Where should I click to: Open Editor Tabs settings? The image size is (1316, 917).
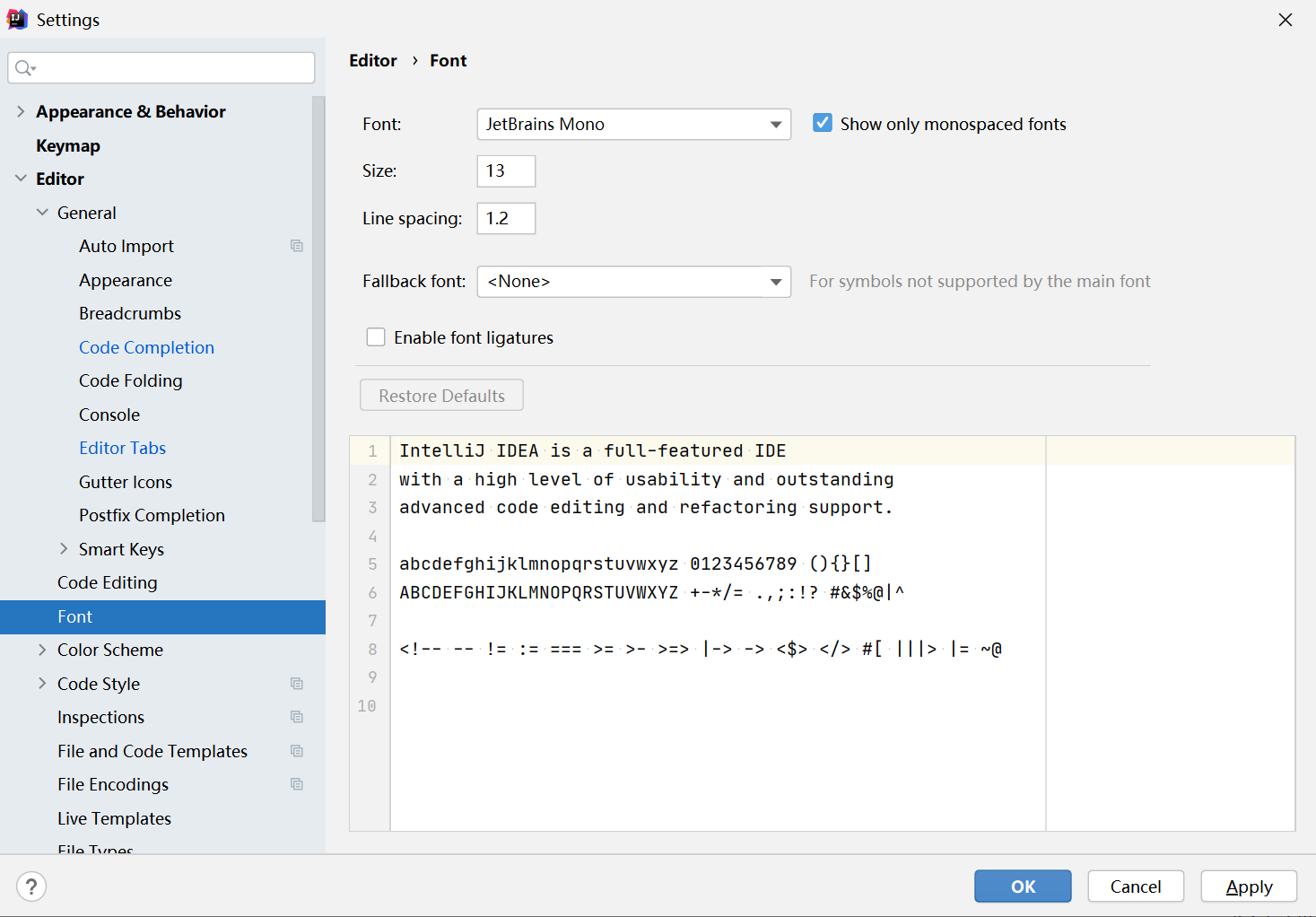[122, 448]
